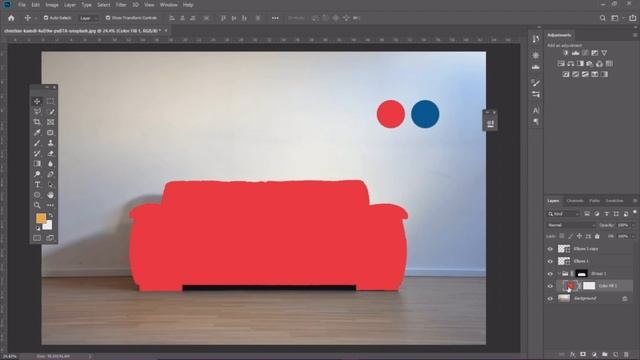
Task: Open the Opacity slider dropdown arrow
Action: pyautogui.click(x=633, y=225)
